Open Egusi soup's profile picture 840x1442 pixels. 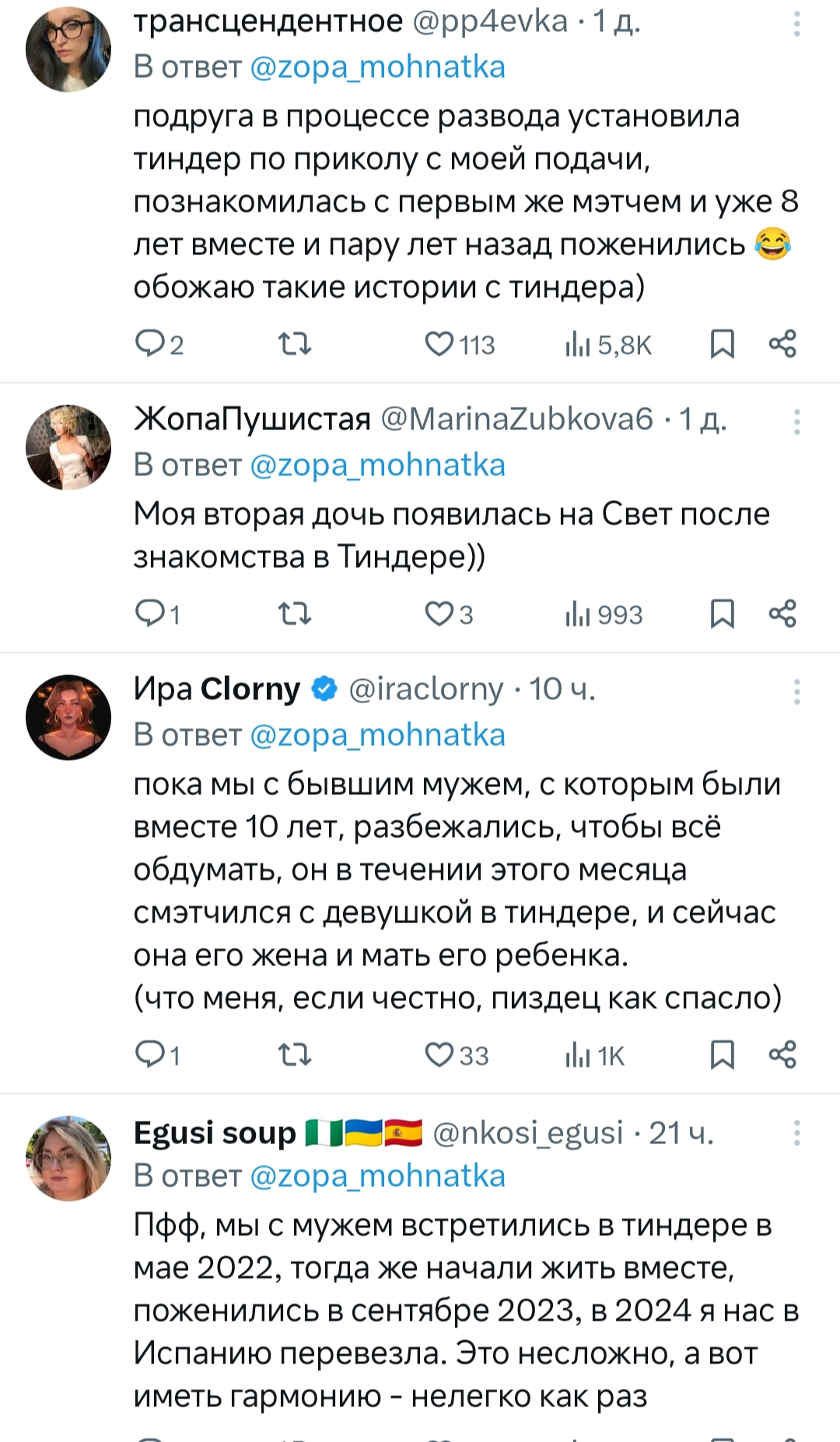[x=68, y=1159]
